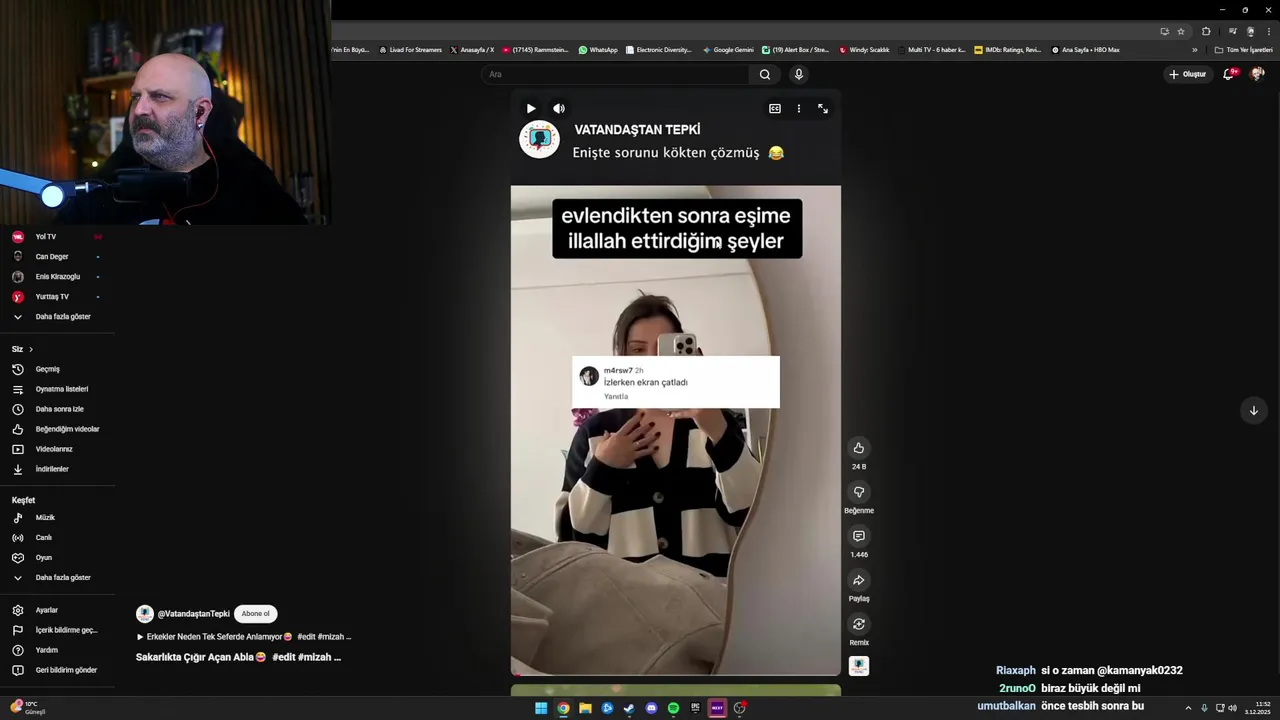1280x720 pixels.
Task: Open the WhatsApp bookmark
Action: [598, 50]
